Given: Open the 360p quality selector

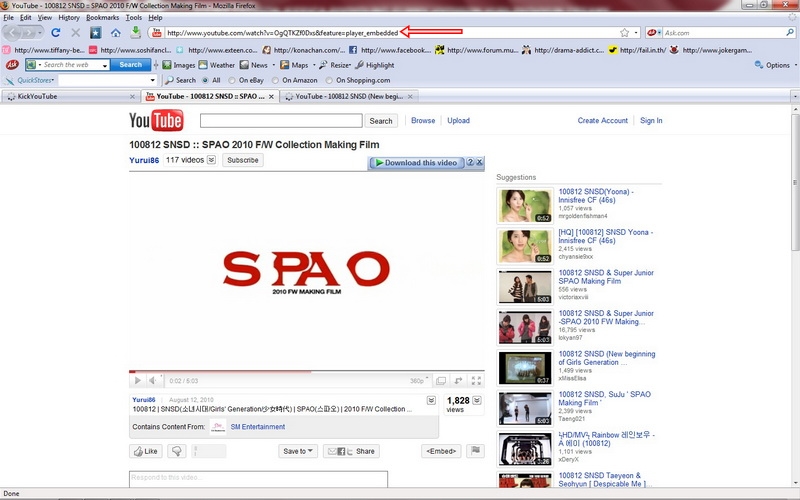Looking at the screenshot, I should (x=418, y=381).
